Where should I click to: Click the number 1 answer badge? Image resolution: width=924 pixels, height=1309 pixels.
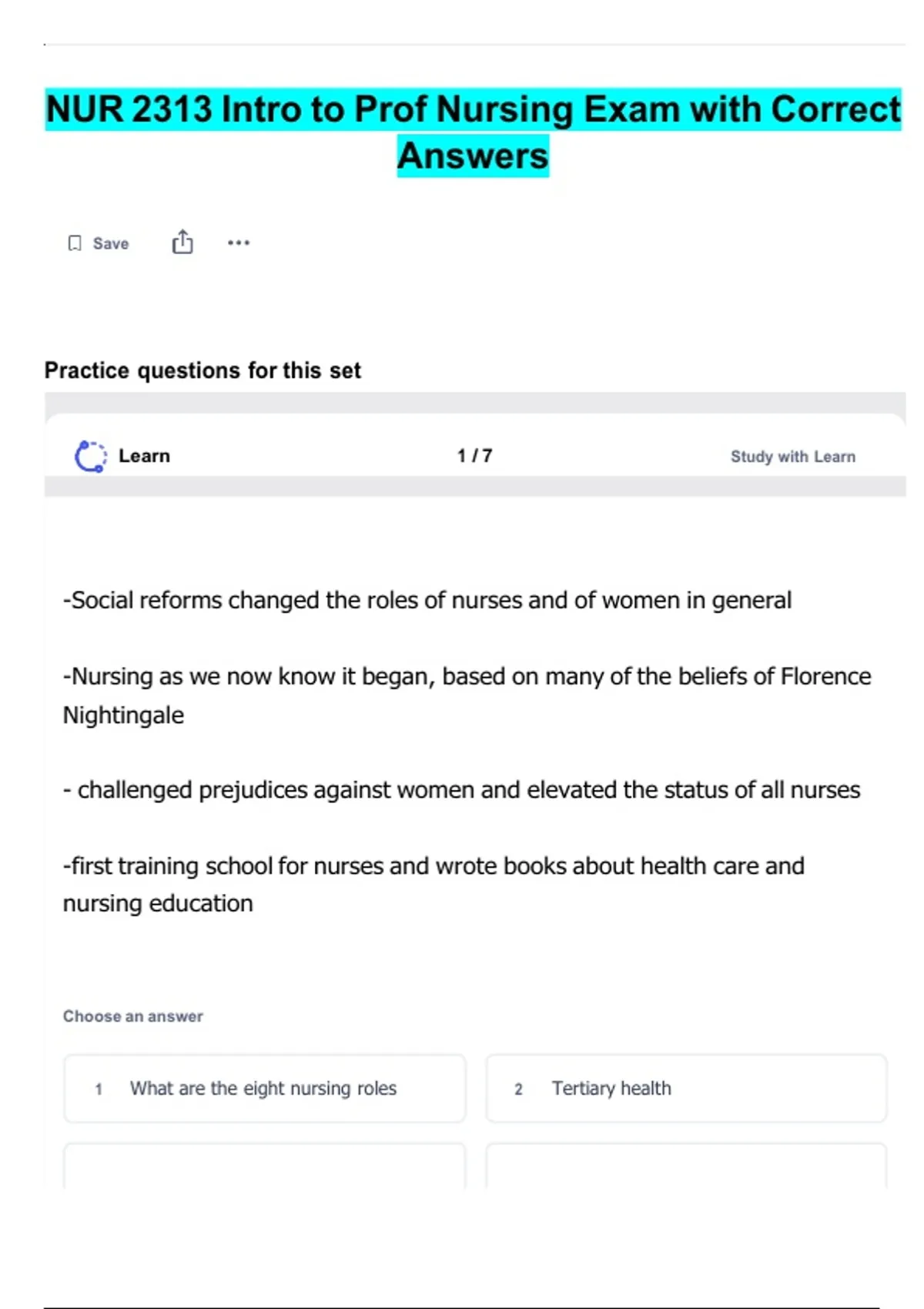coord(99,1089)
